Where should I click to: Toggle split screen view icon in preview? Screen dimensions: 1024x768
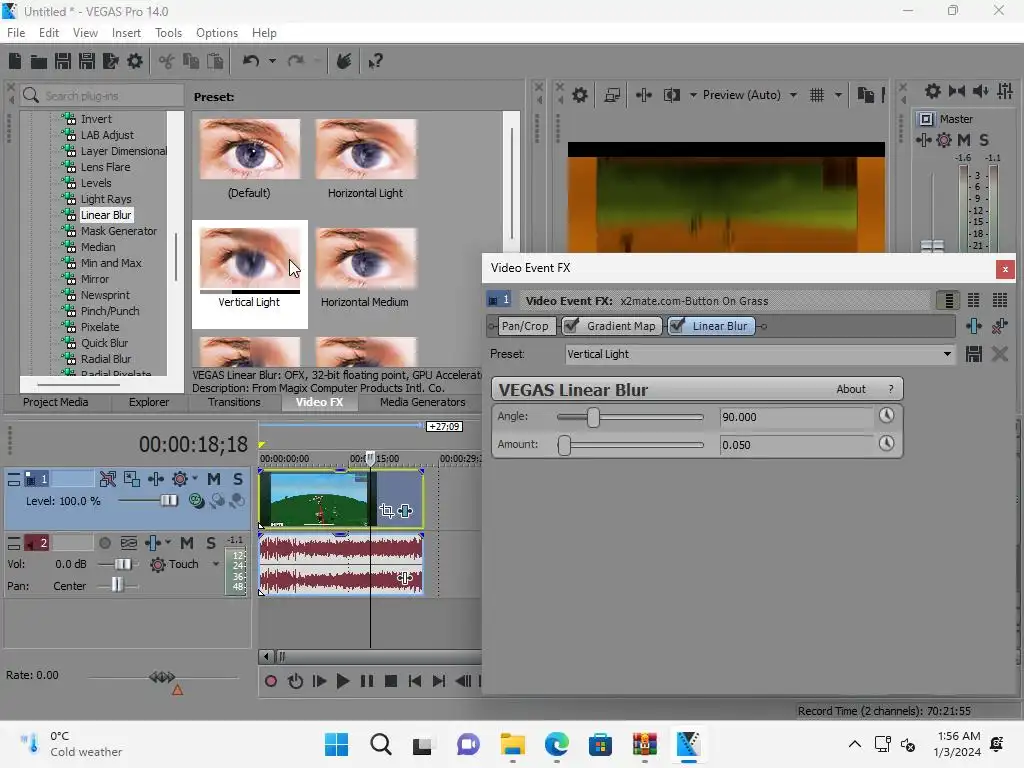(671, 95)
